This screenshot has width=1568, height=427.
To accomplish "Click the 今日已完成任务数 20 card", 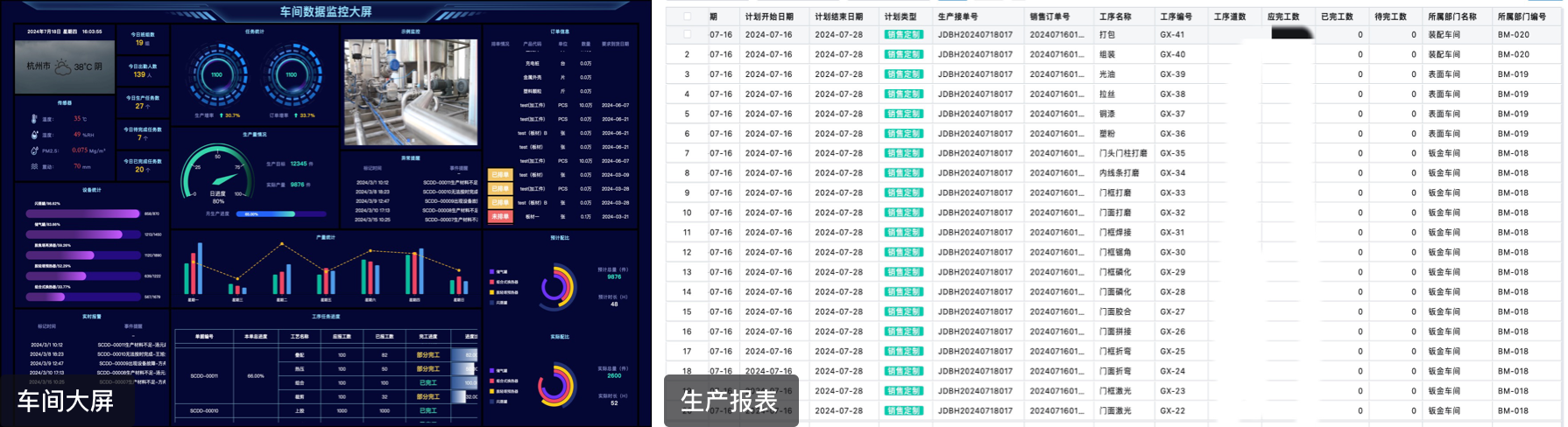I will [143, 165].
